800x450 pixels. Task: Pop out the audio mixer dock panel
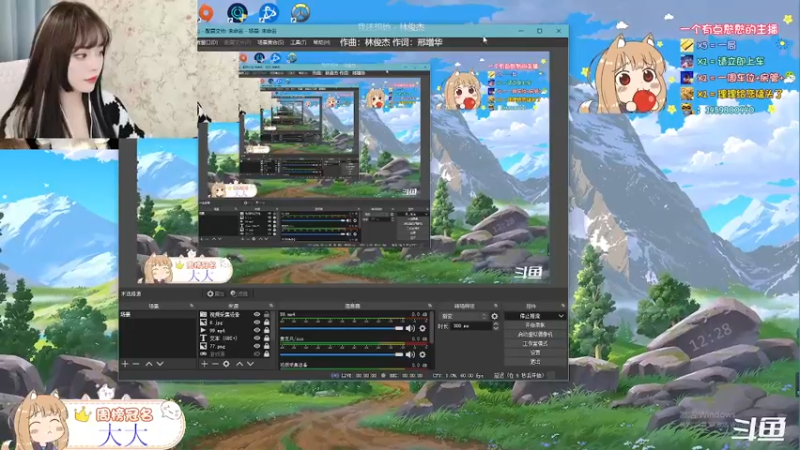[430, 306]
